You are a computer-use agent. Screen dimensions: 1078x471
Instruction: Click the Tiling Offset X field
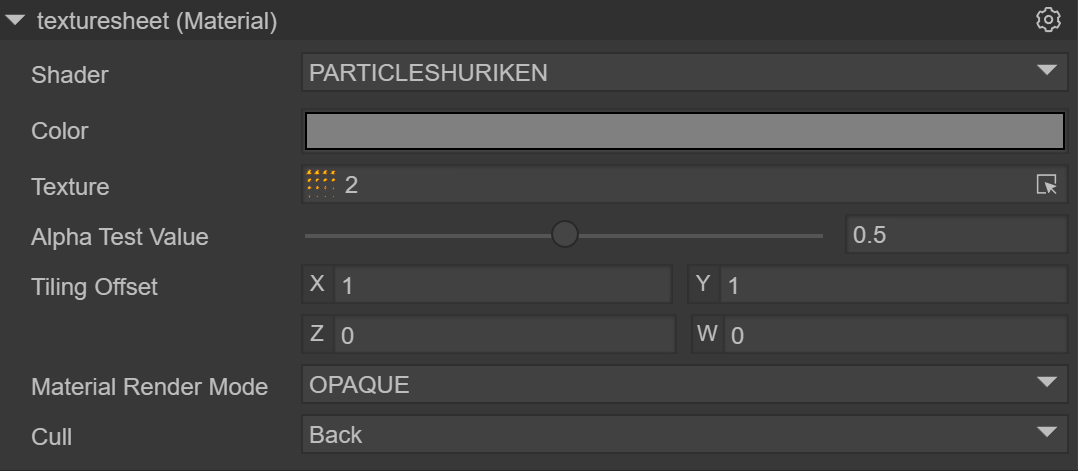[x=502, y=285]
